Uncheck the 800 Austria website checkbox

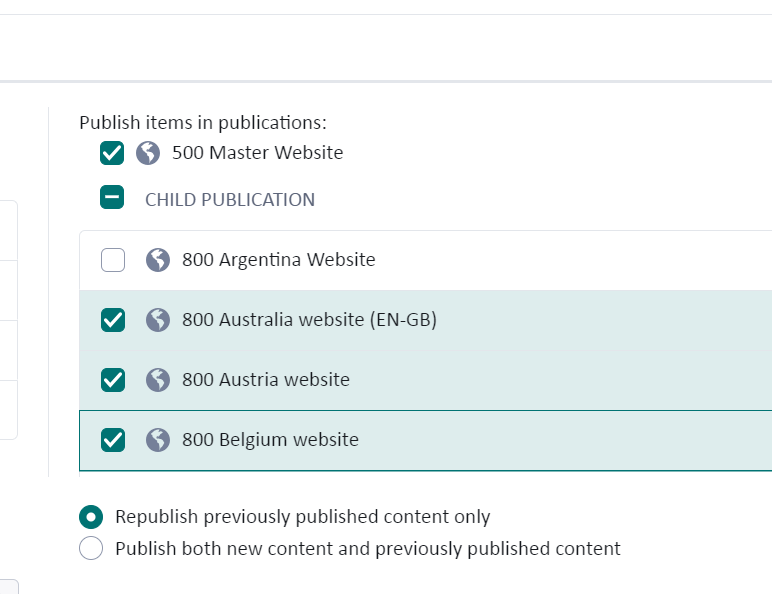pos(113,380)
